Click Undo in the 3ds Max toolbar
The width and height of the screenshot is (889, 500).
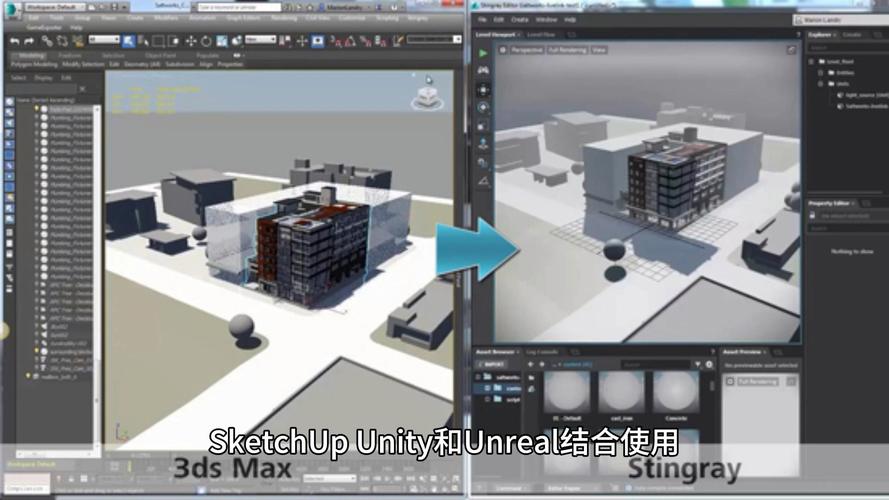click(14, 41)
